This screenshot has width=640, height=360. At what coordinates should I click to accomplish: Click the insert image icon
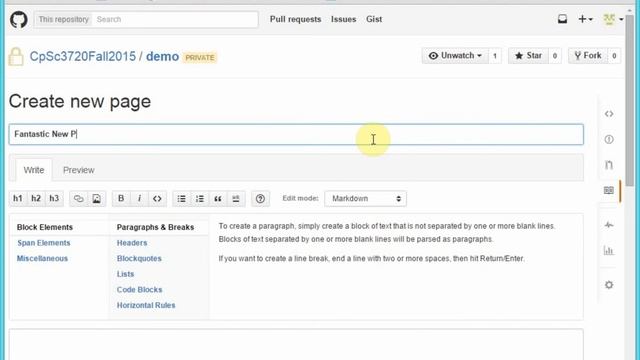(x=96, y=199)
